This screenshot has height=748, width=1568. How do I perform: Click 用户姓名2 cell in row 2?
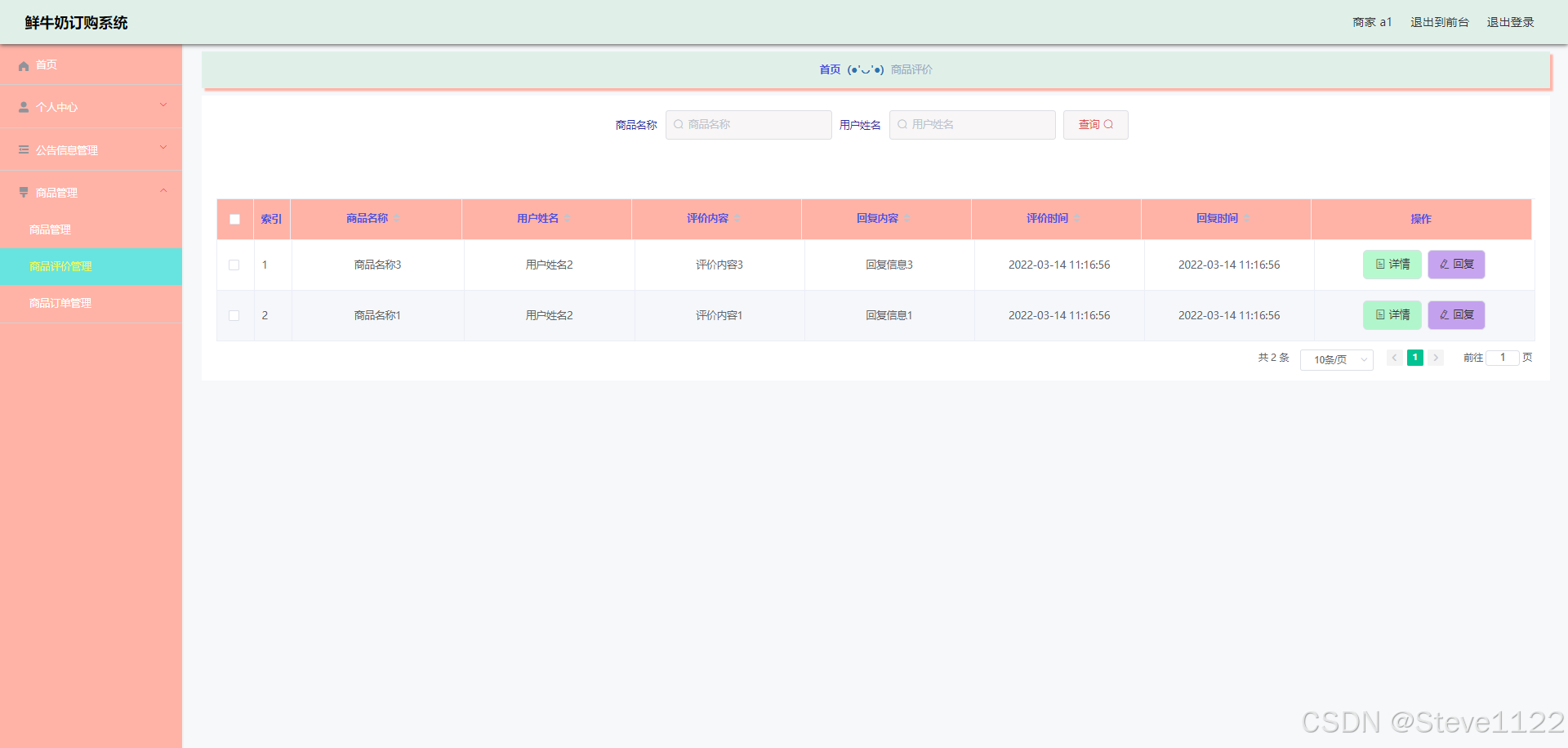[549, 315]
